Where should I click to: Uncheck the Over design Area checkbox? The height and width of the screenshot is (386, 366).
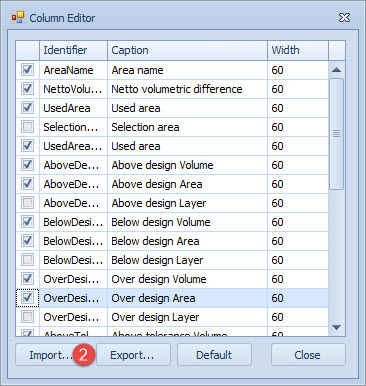(x=27, y=298)
